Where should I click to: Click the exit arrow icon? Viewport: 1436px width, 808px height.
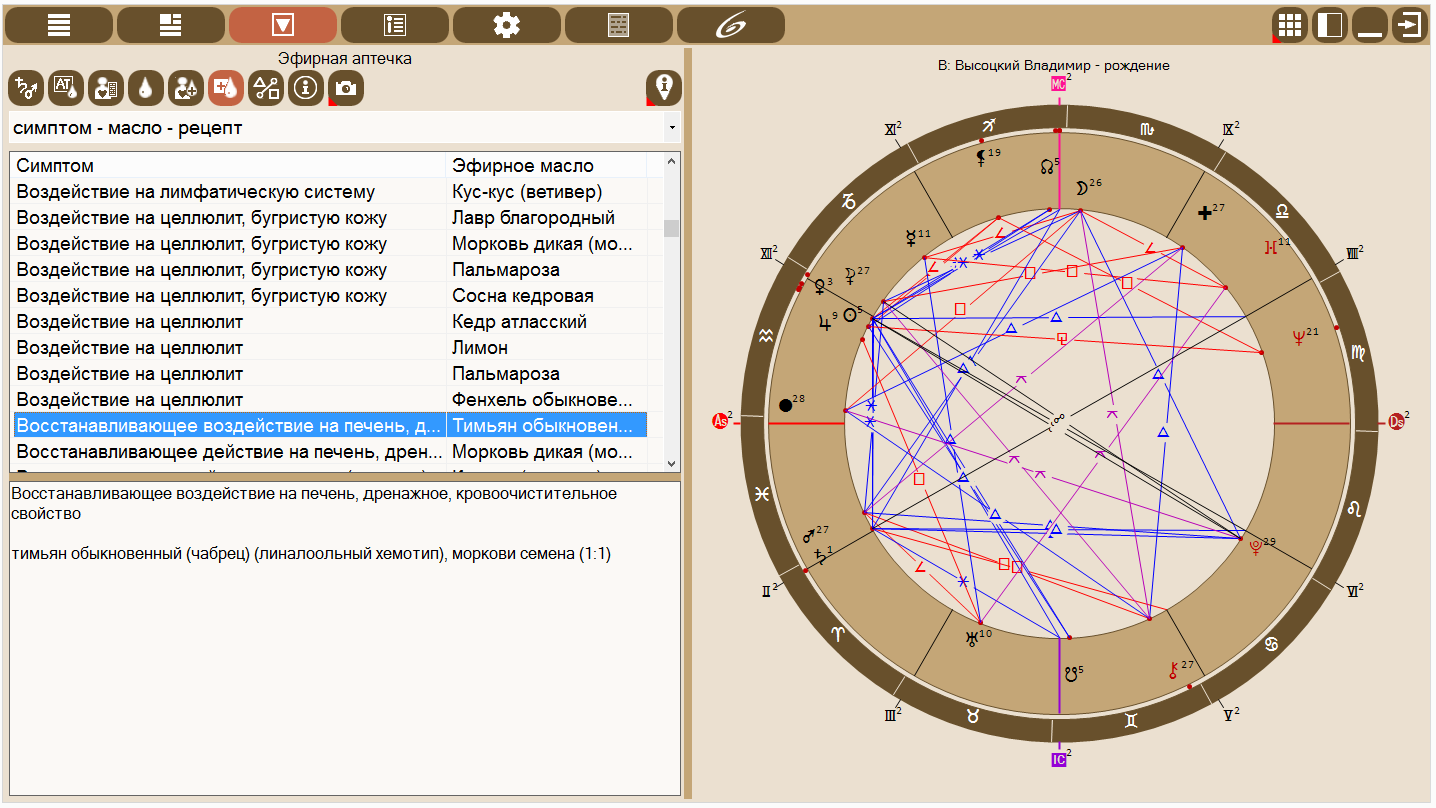pyautogui.click(x=1410, y=25)
